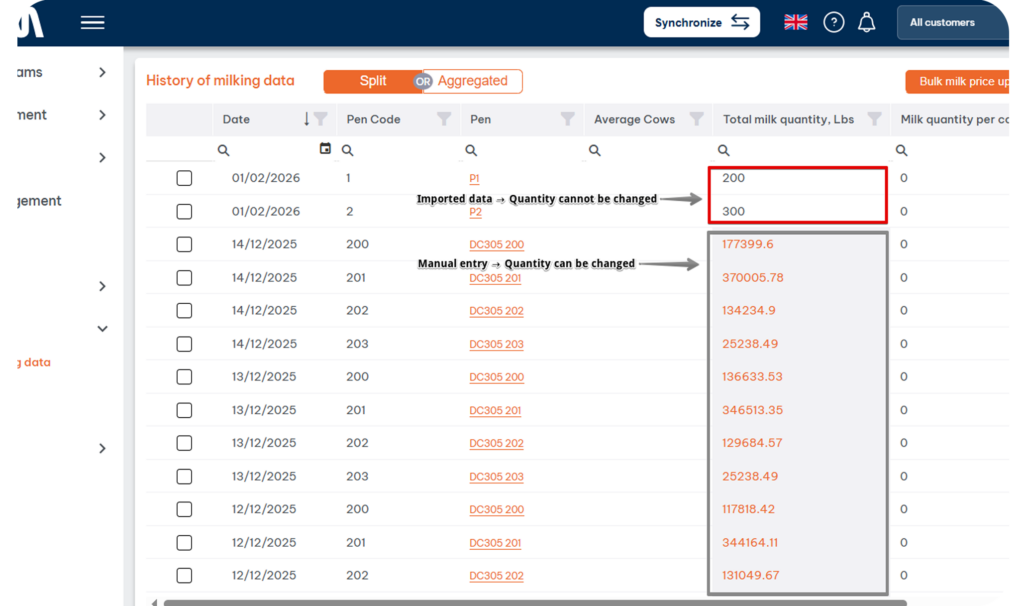
Task: Edit quantity 131049.67
Action: point(750,575)
